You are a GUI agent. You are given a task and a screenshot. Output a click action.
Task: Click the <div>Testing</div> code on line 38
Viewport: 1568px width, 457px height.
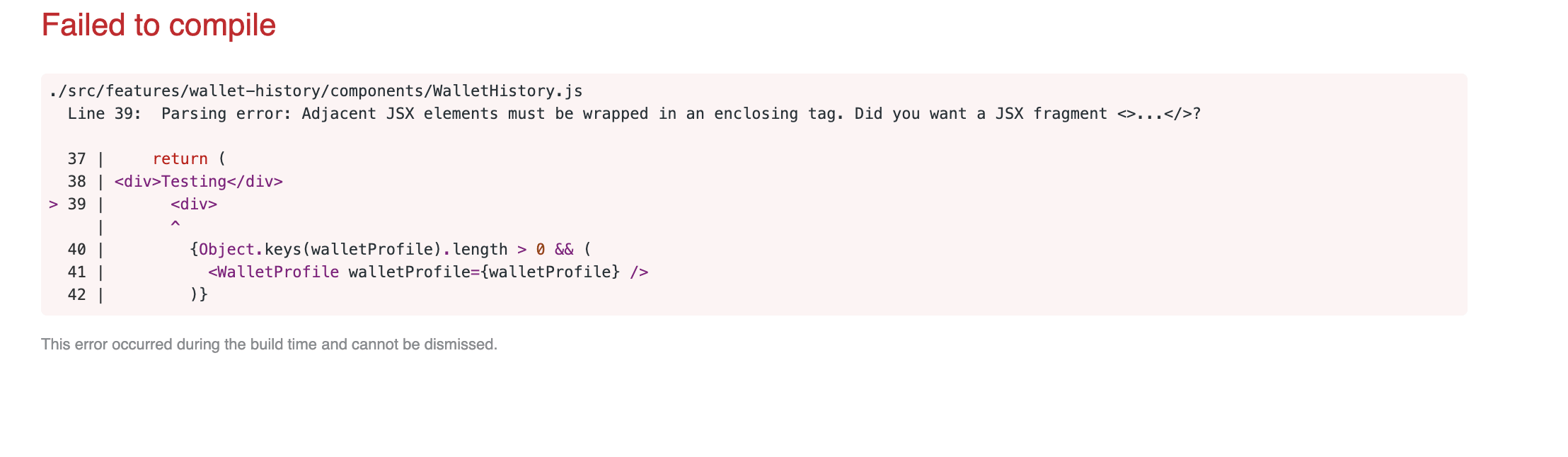click(198, 182)
